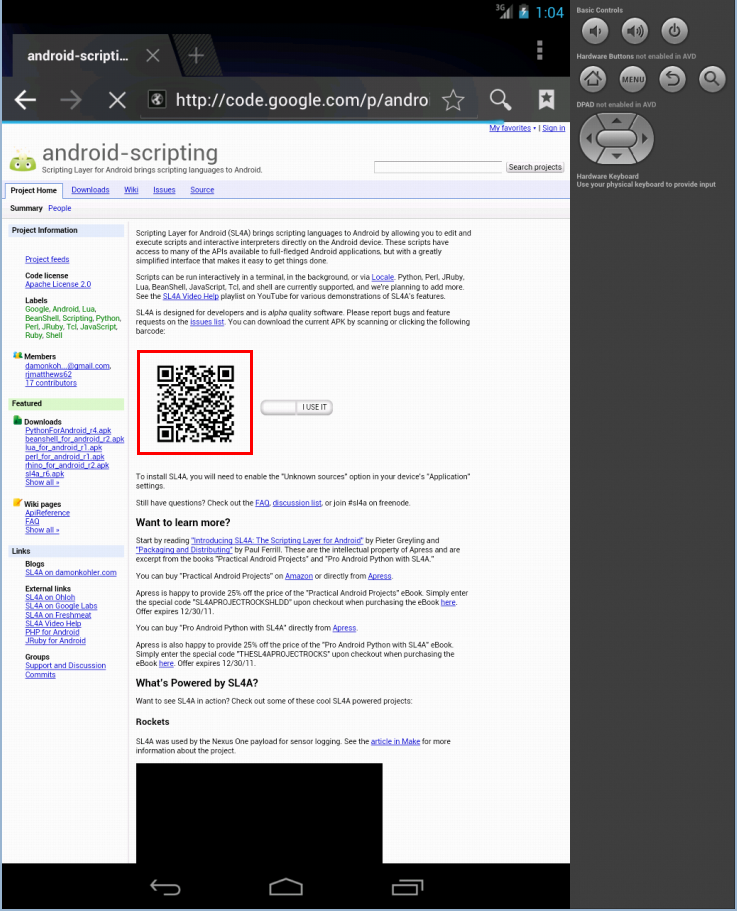Image resolution: width=737 pixels, height=911 pixels.
Task: Click the emulator MENU hardware button
Action: click(x=632, y=78)
